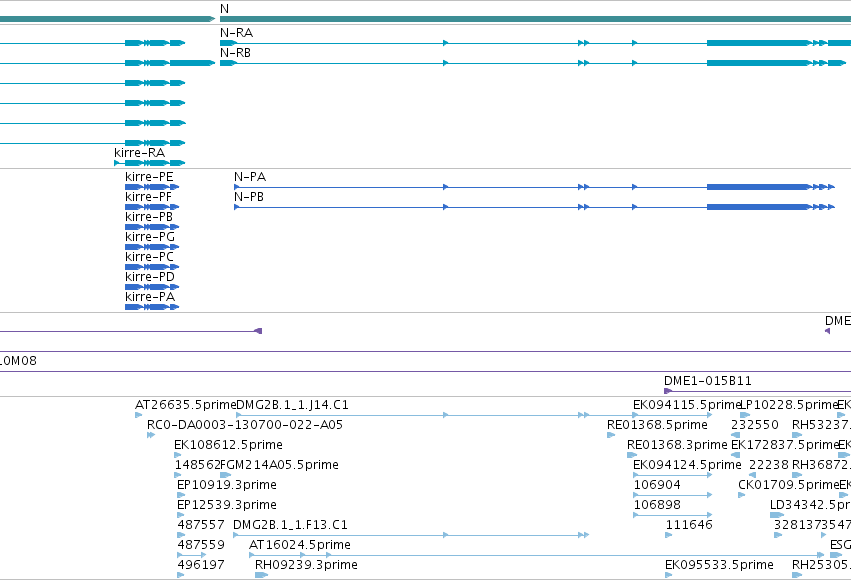This screenshot has height=580, width=851.
Task: Select the 496197 feature
Action: [181, 575]
